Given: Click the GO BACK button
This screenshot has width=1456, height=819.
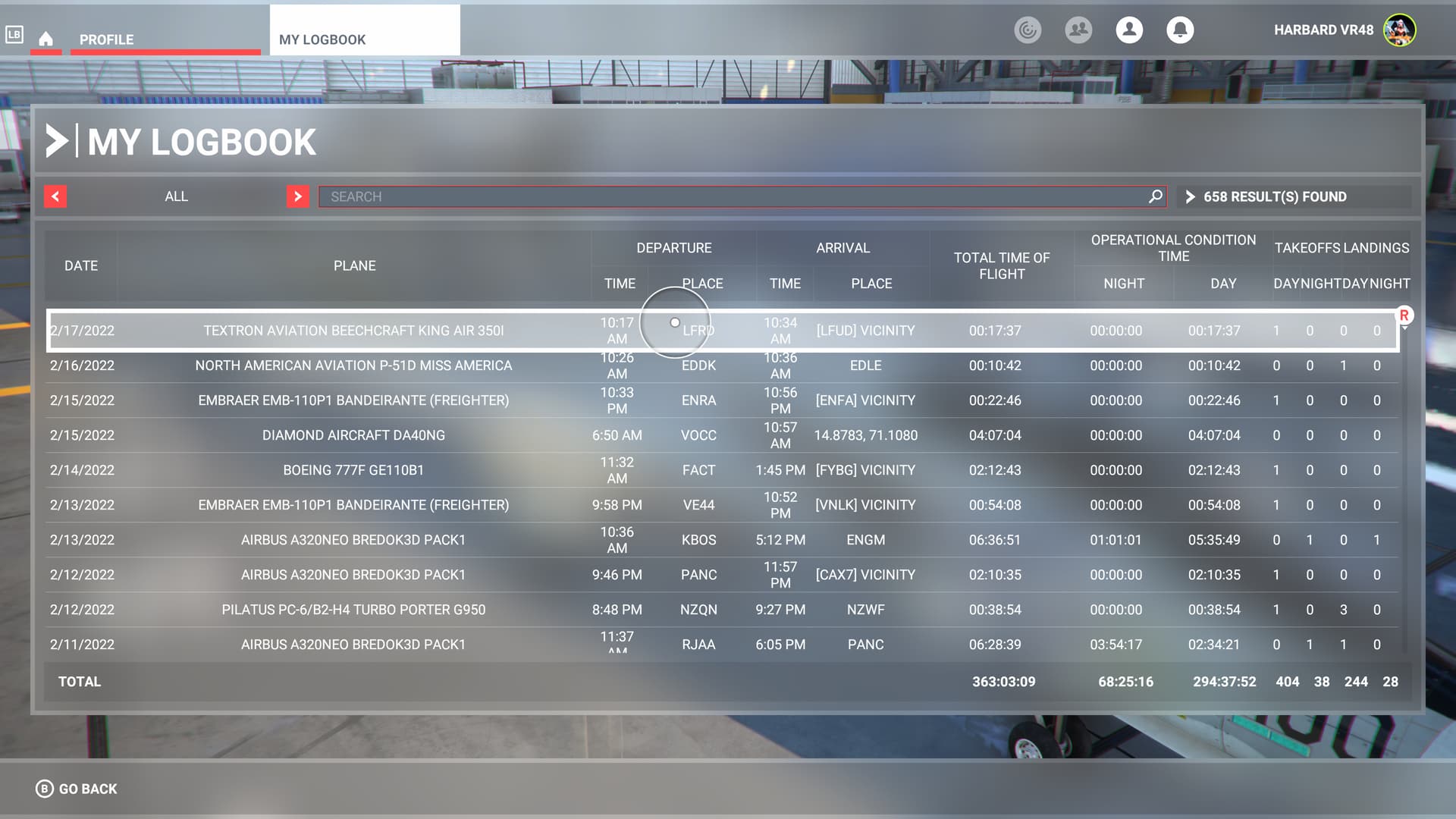Looking at the screenshot, I should tap(77, 789).
